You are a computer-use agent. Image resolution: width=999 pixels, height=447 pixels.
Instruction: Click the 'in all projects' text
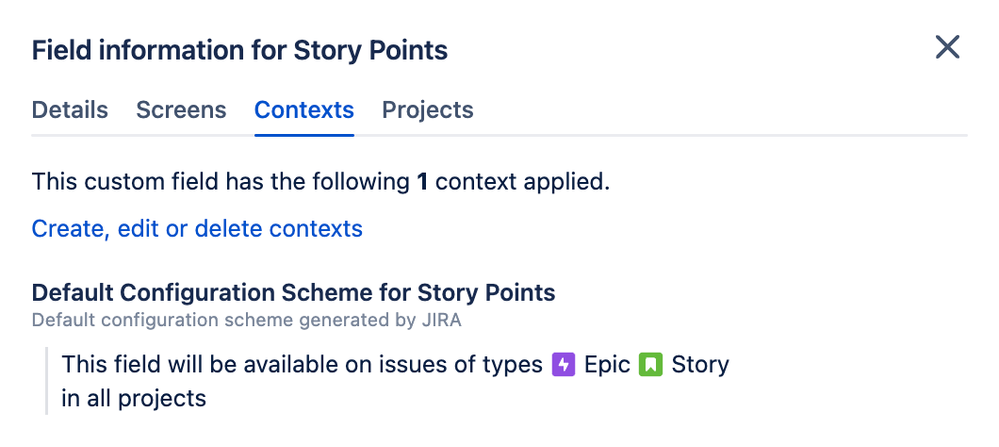coord(134,399)
